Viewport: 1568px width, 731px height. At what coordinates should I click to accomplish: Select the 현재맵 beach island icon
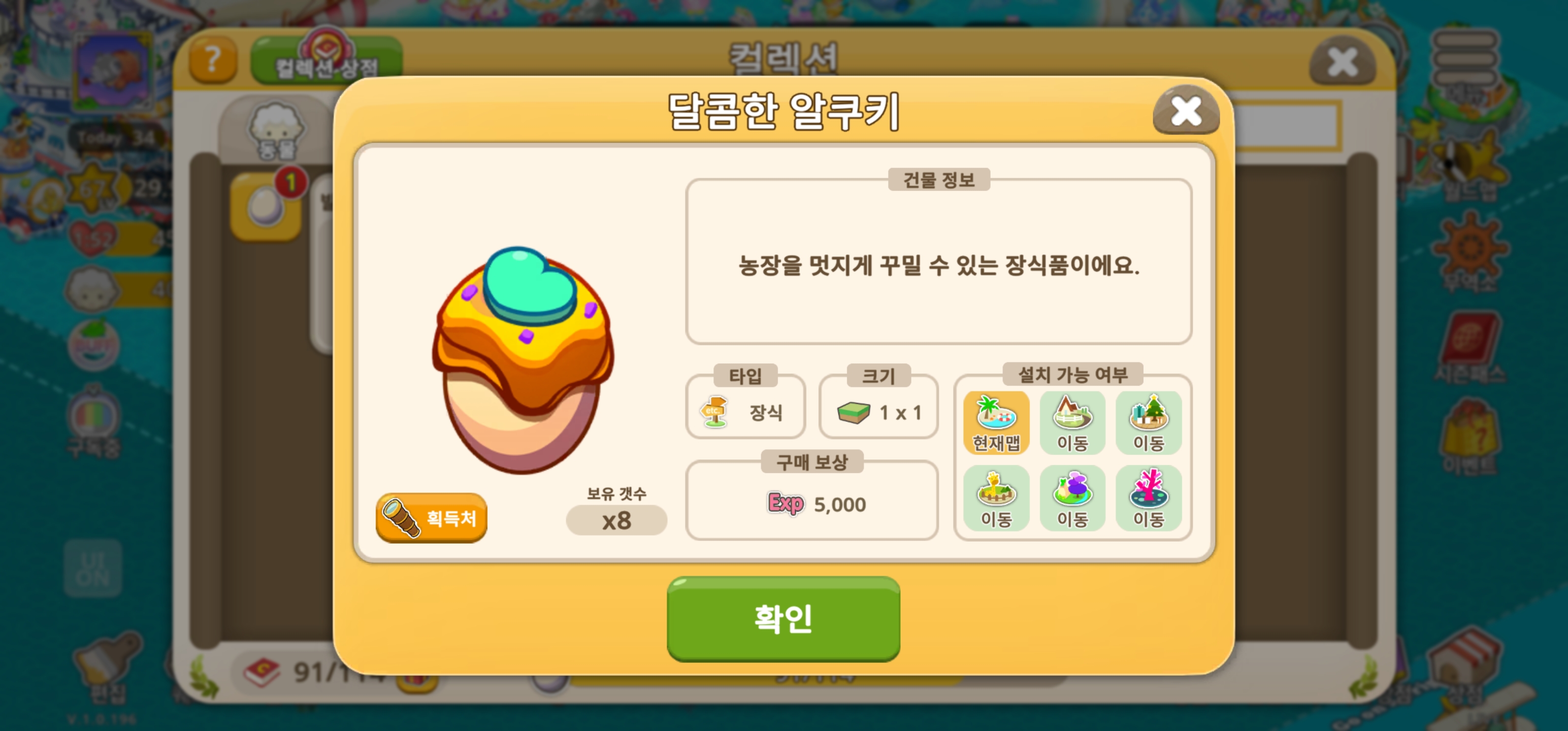(x=996, y=422)
